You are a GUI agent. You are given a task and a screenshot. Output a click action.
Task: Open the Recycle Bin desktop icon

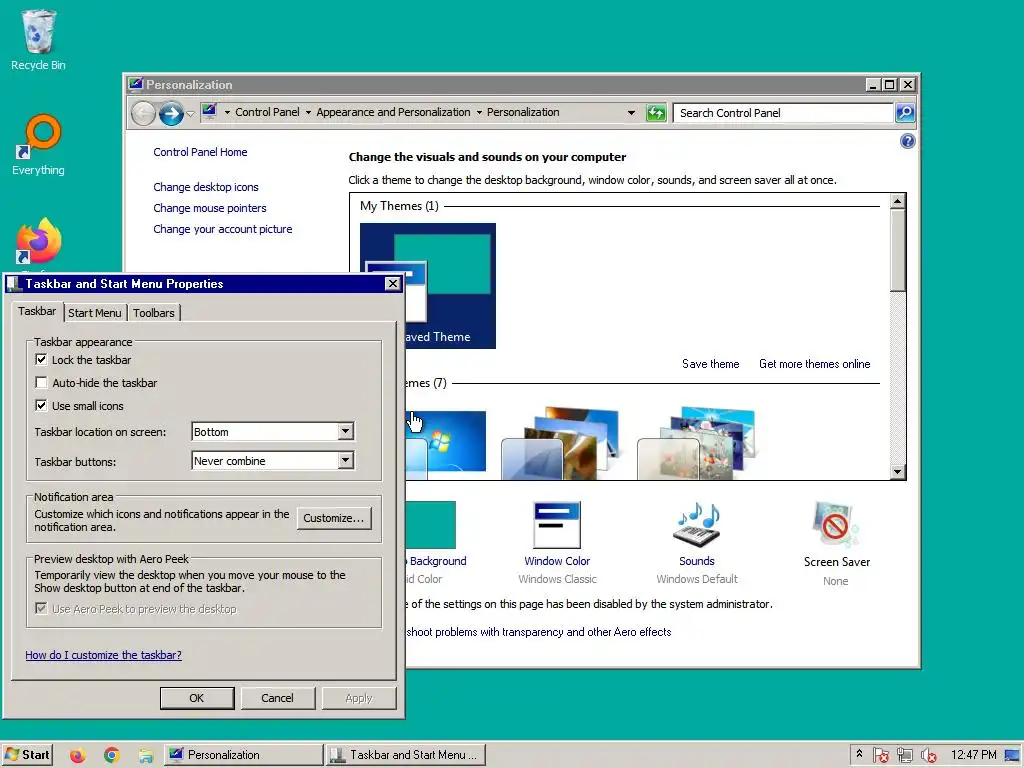click(38, 39)
